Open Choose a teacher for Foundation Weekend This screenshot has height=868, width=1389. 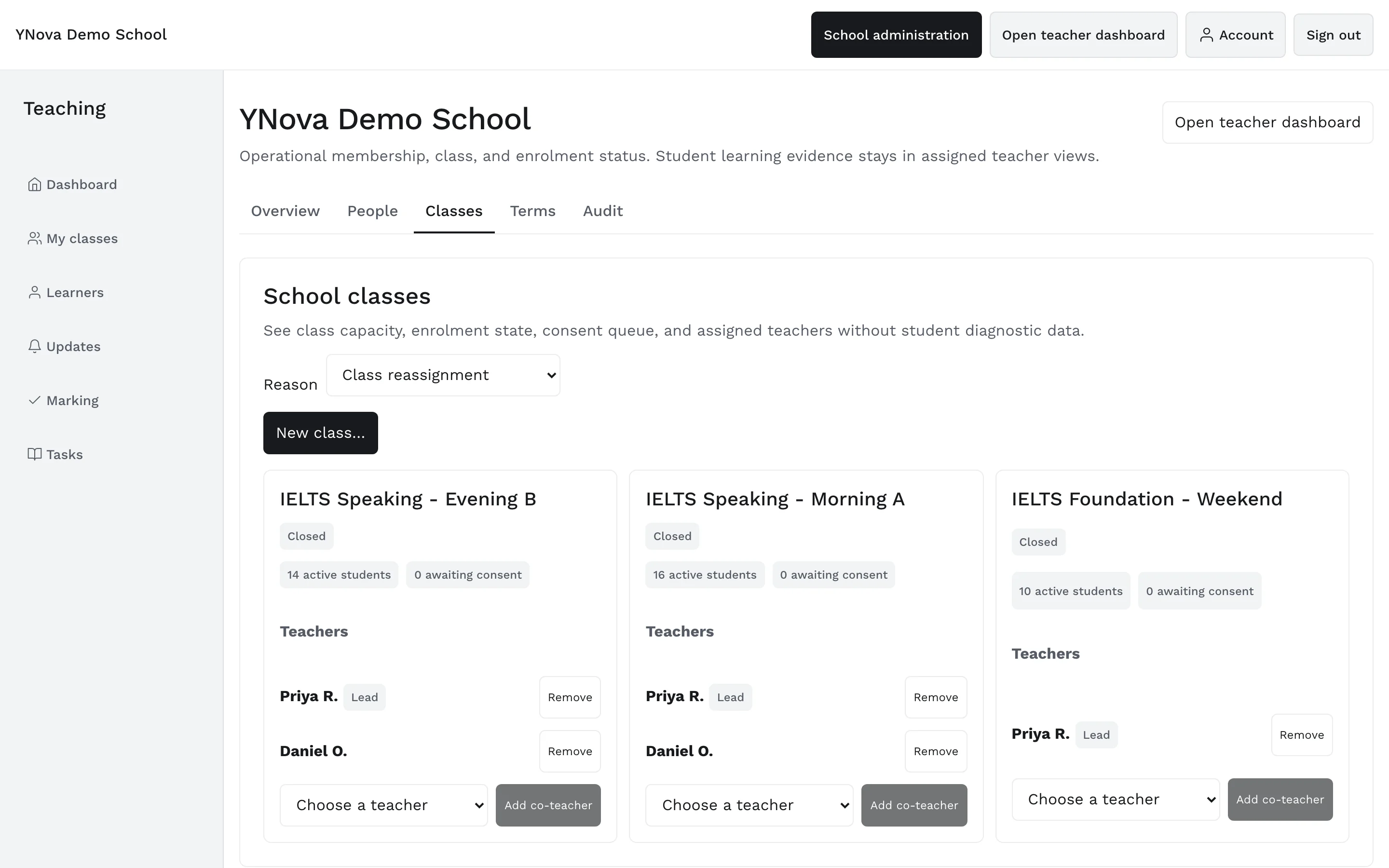1115,799
